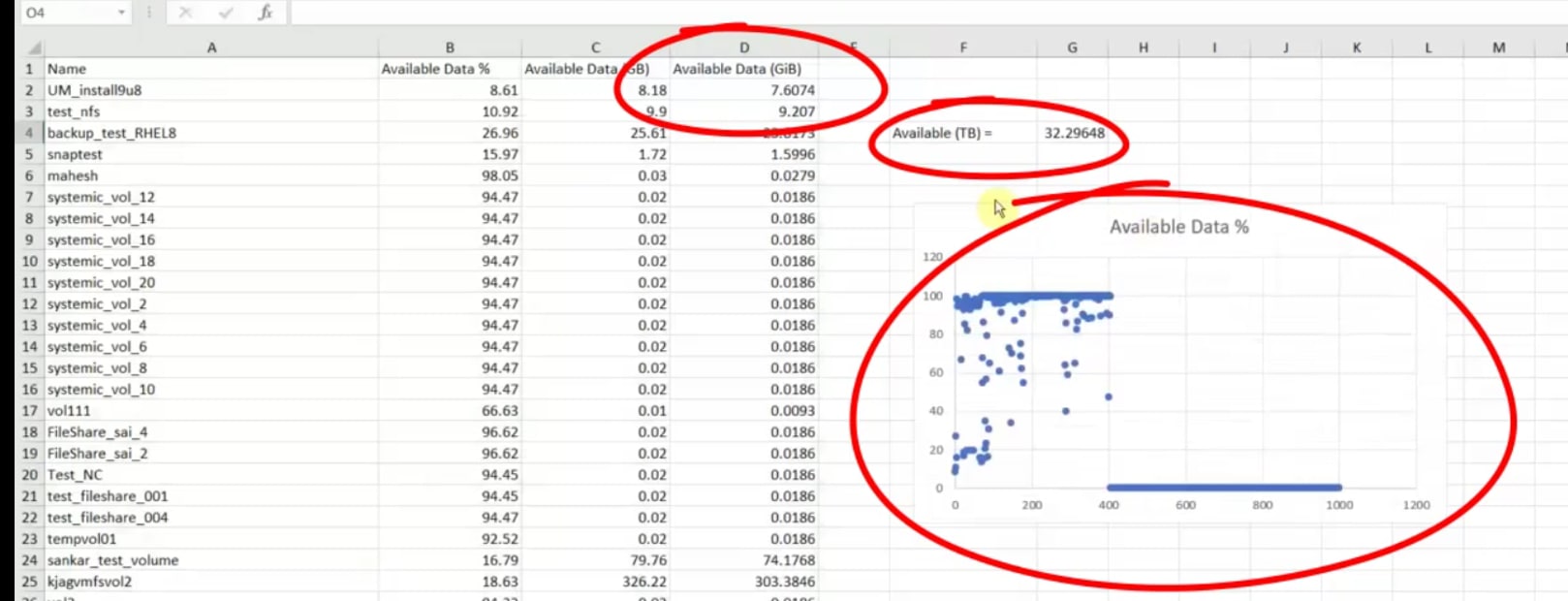Click inside the formula bar input area

[872, 13]
